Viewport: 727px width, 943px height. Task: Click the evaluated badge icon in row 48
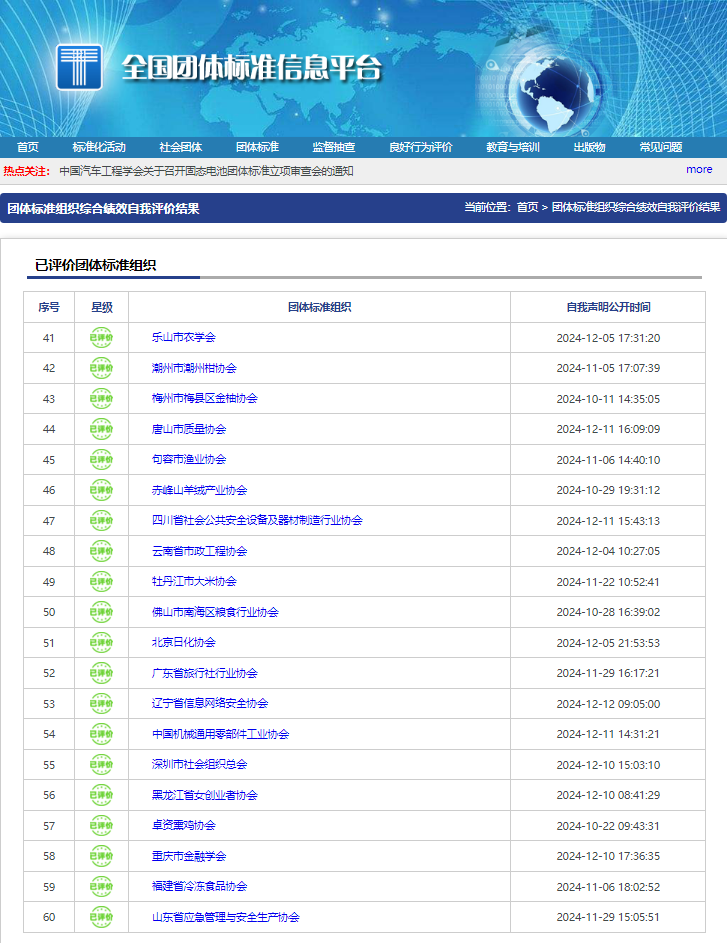(101, 551)
